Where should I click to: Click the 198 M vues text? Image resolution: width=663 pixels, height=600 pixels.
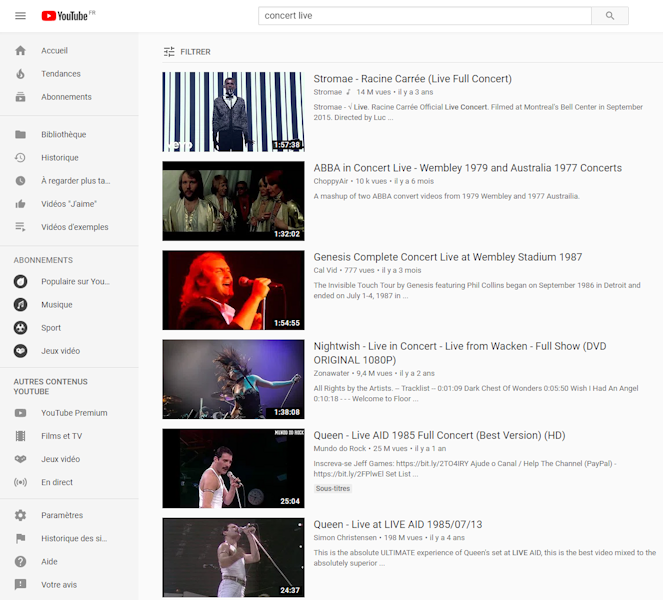(x=403, y=538)
